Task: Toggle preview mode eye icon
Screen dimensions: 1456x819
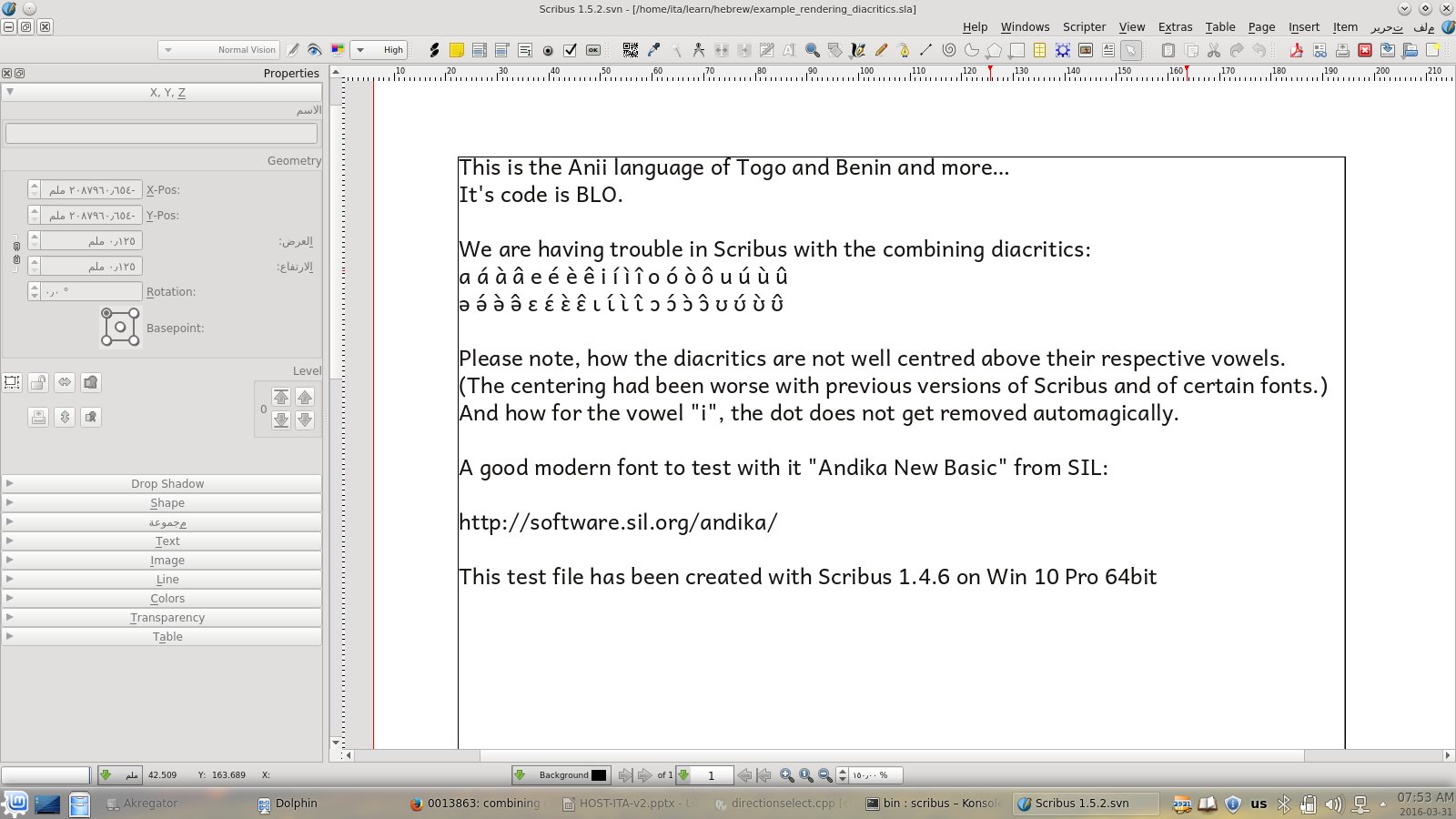Action: click(x=315, y=50)
